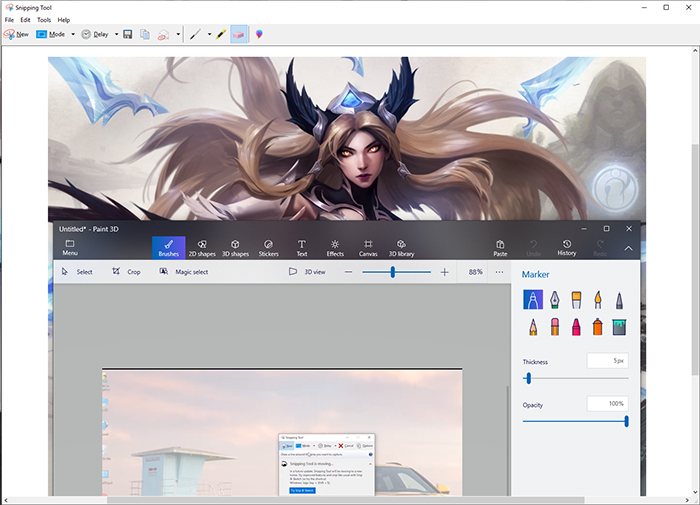Open the Tools menu
The image size is (700, 505).
(44, 20)
